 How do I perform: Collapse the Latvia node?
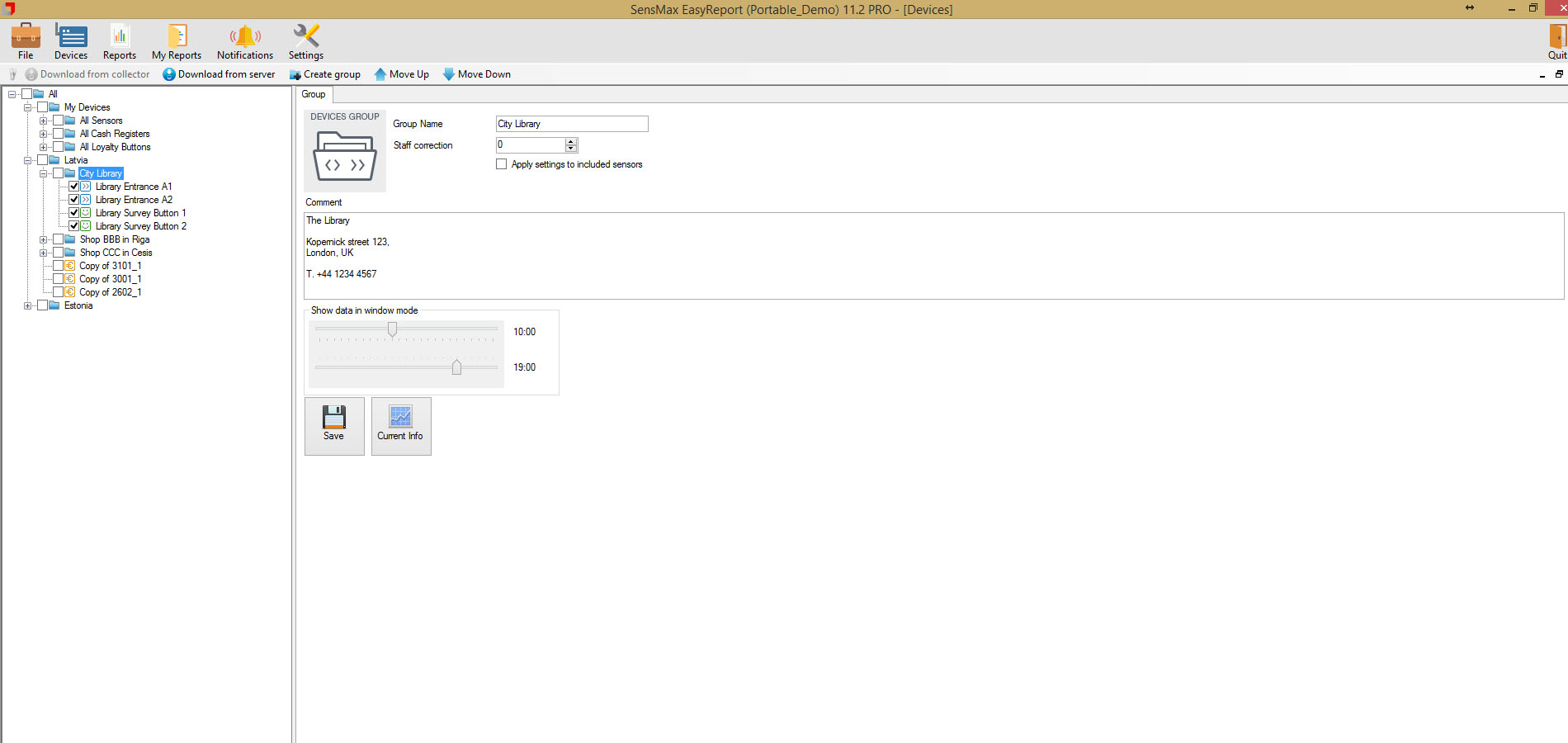coord(27,160)
